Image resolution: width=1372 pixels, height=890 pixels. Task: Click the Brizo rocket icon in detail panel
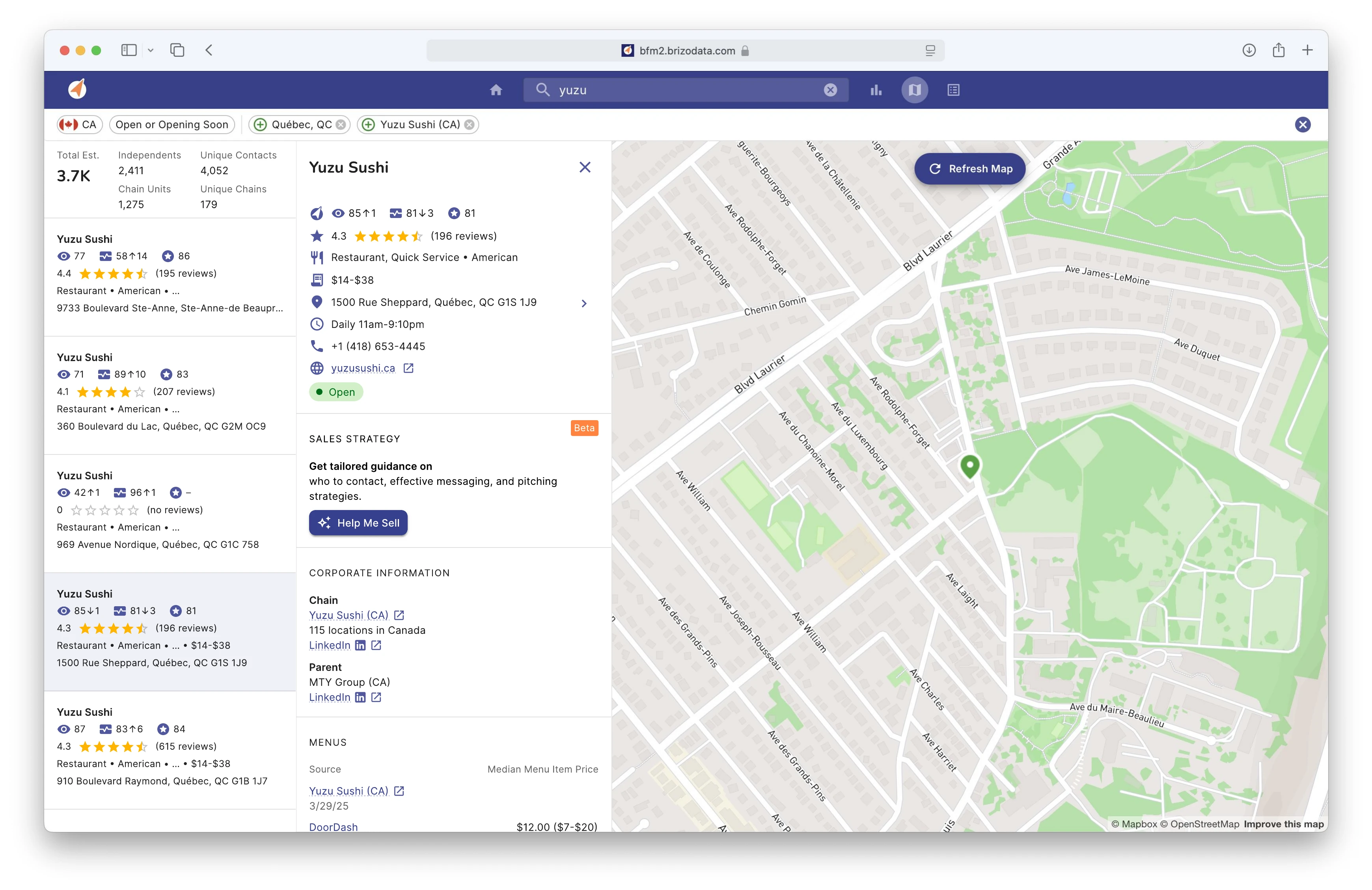click(317, 213)
